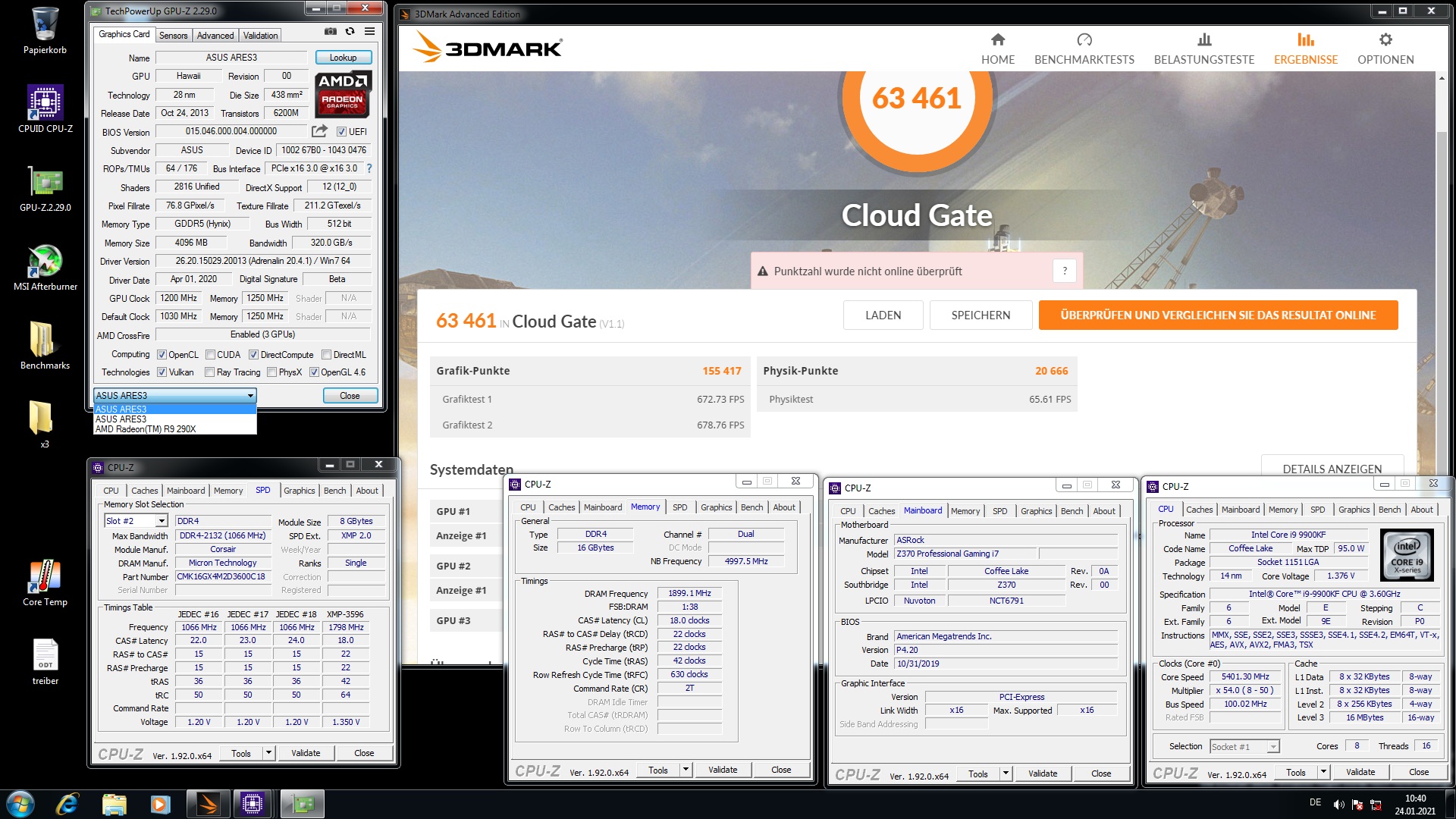Click the GPU-Z BIOS export share icon

tap(319, 131)
